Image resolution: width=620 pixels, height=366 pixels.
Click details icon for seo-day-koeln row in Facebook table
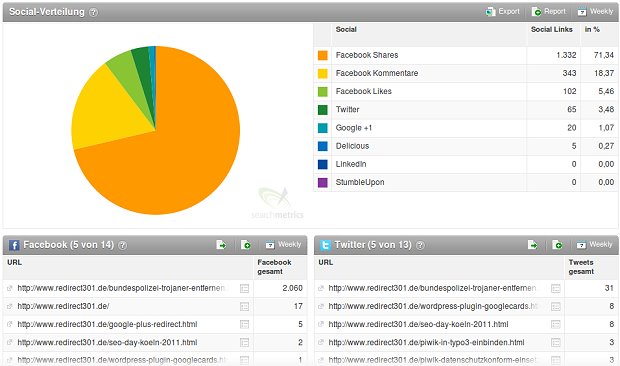(x=244, y=343)
